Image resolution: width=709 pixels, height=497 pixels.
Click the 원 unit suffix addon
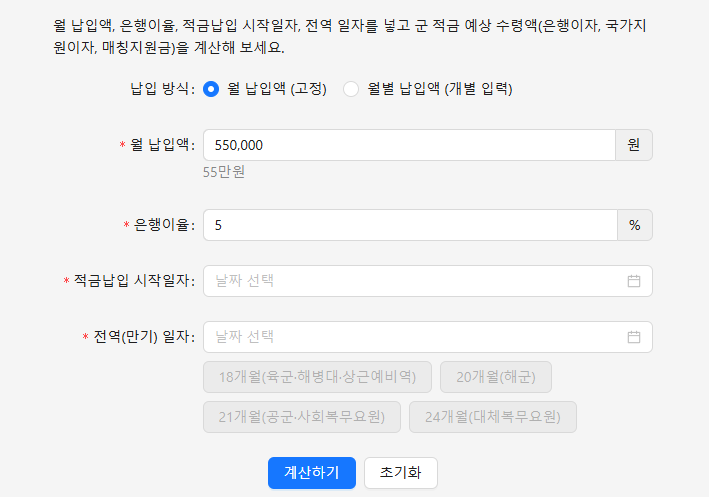click(634, 145)
